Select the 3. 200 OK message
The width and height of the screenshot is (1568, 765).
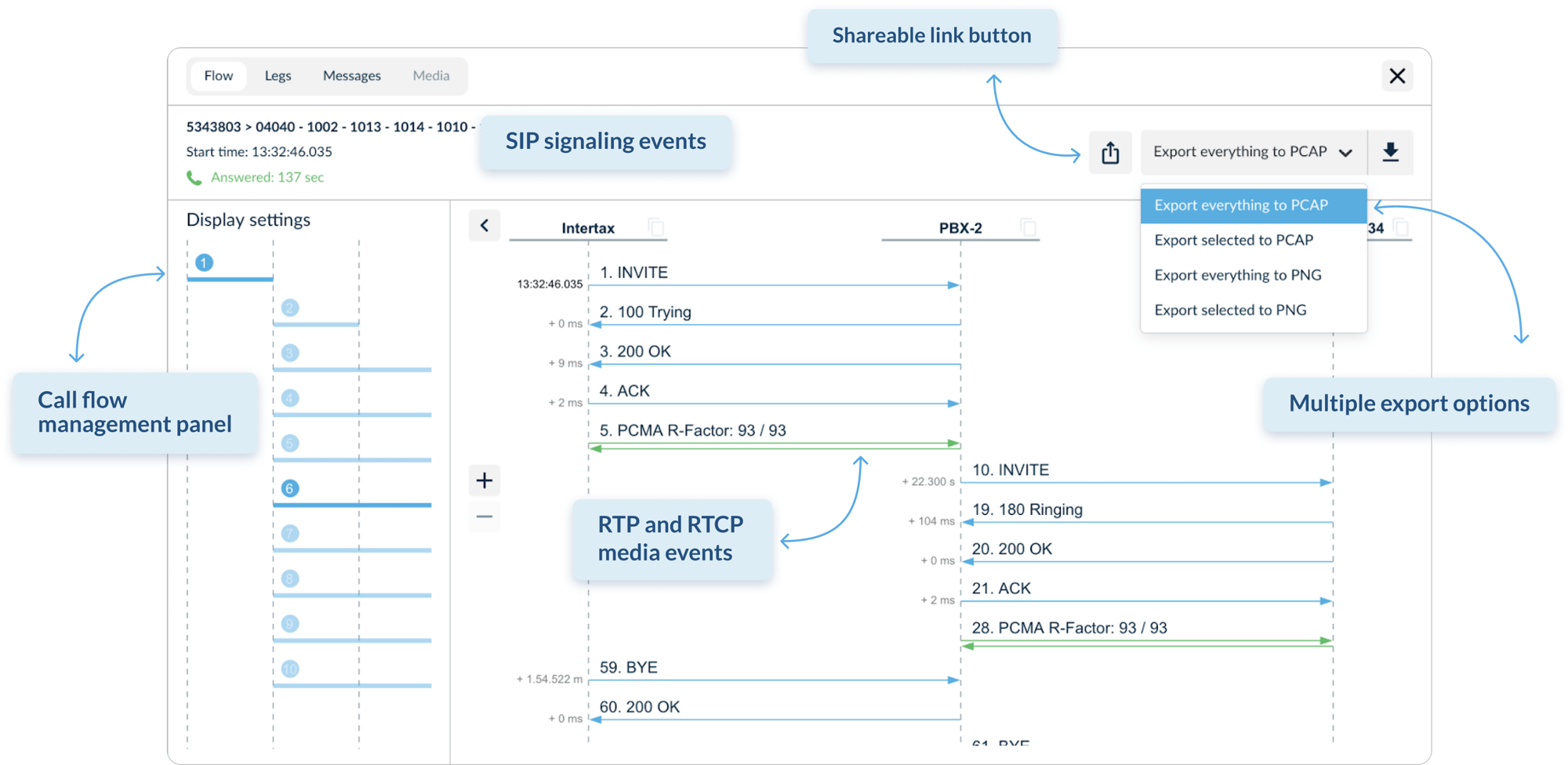[x=635, y=351]
